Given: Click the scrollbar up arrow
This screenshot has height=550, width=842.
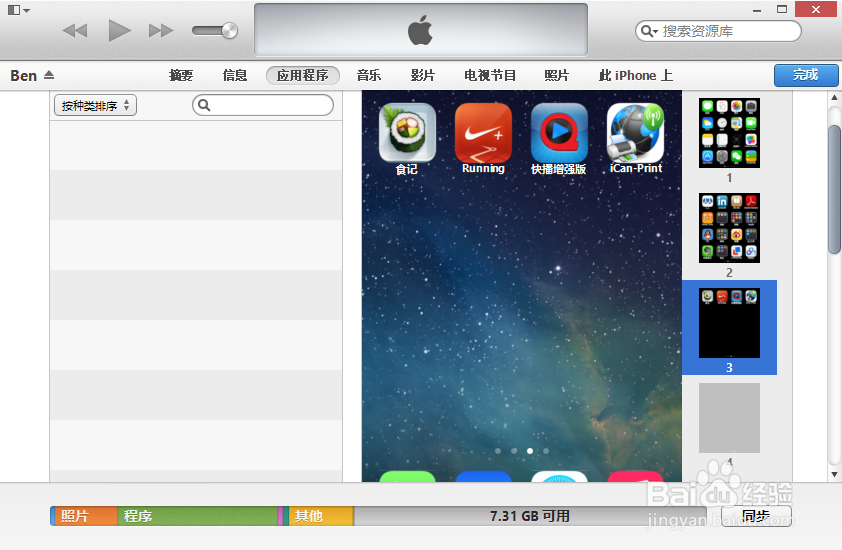Looking at the screenshot, I should pyautogui.click(x=834, y=98).
